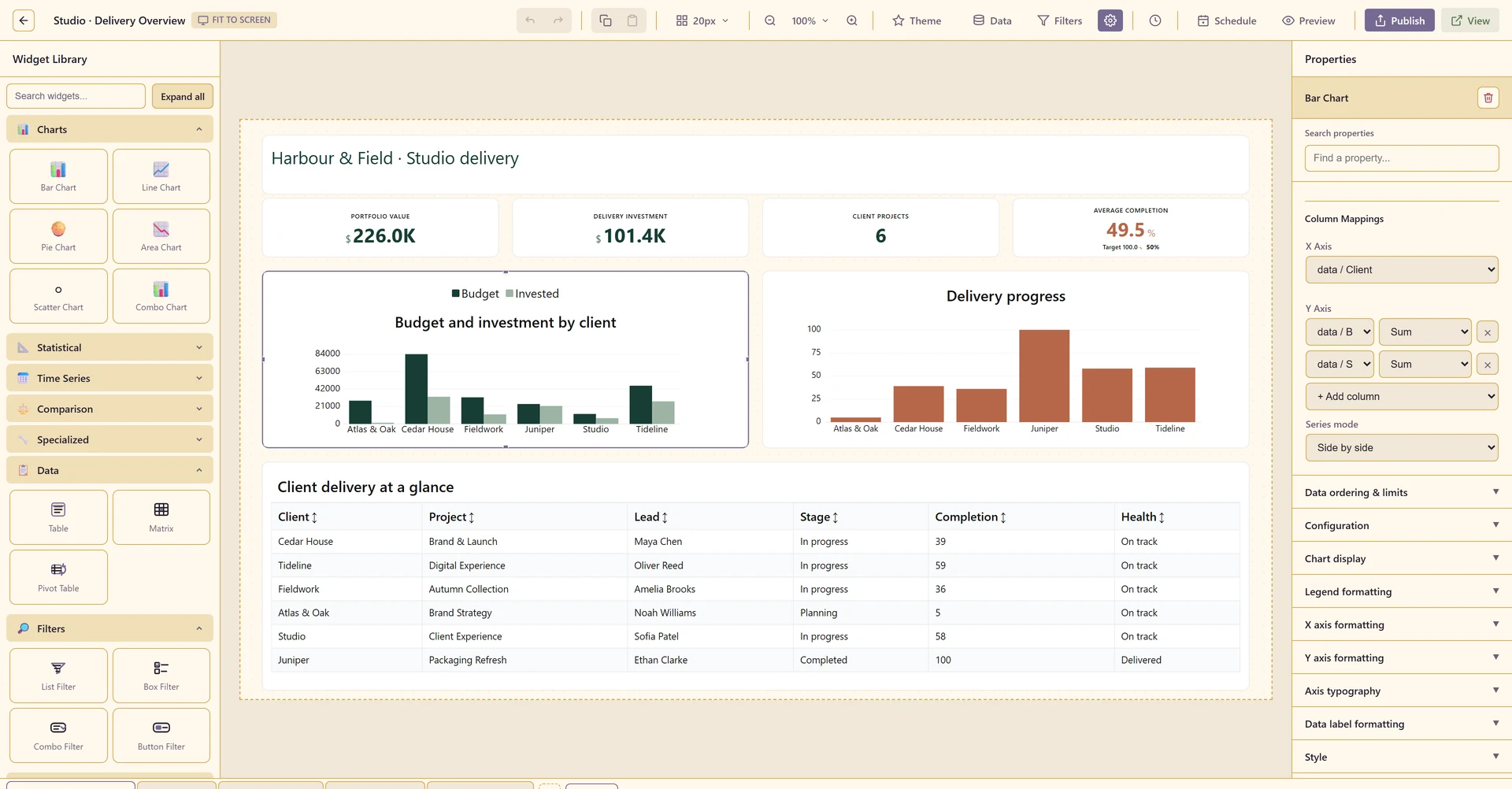
Task: Undo the last action
Action: 530,20
